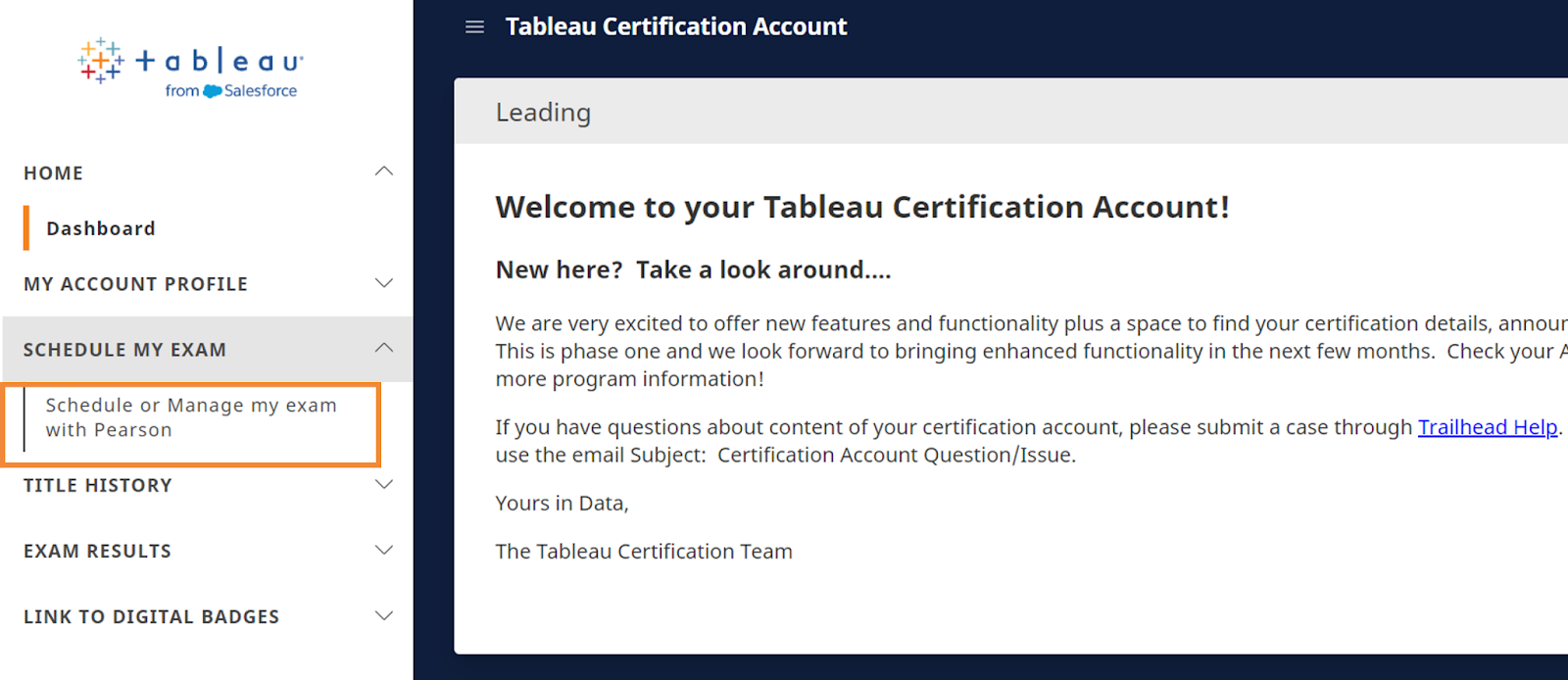
Task: Expand the Title History chevron
Action: coord(384,484)
